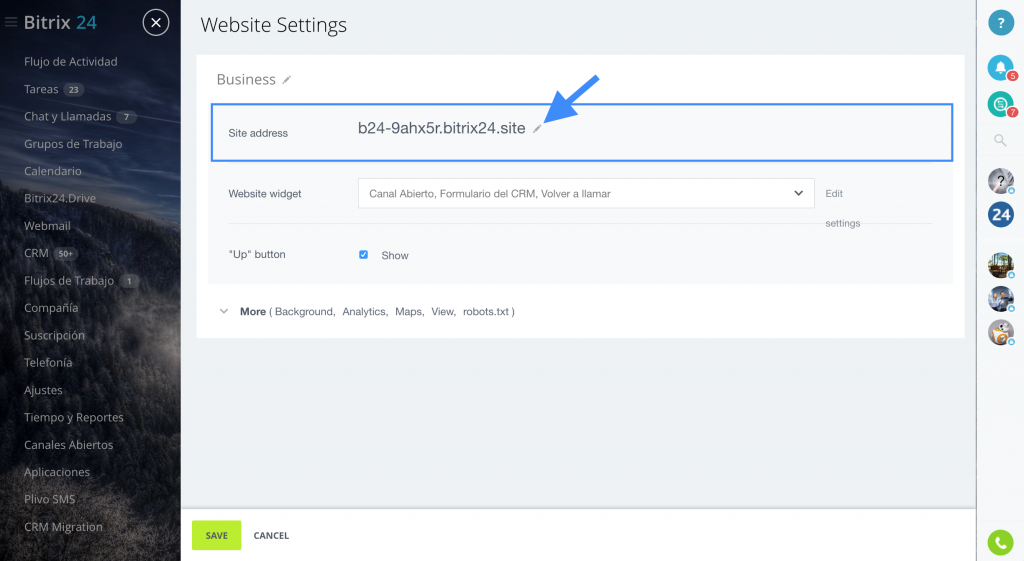
Task: Open the landscape photo avatar contact
Action: tap(1000, 265)
